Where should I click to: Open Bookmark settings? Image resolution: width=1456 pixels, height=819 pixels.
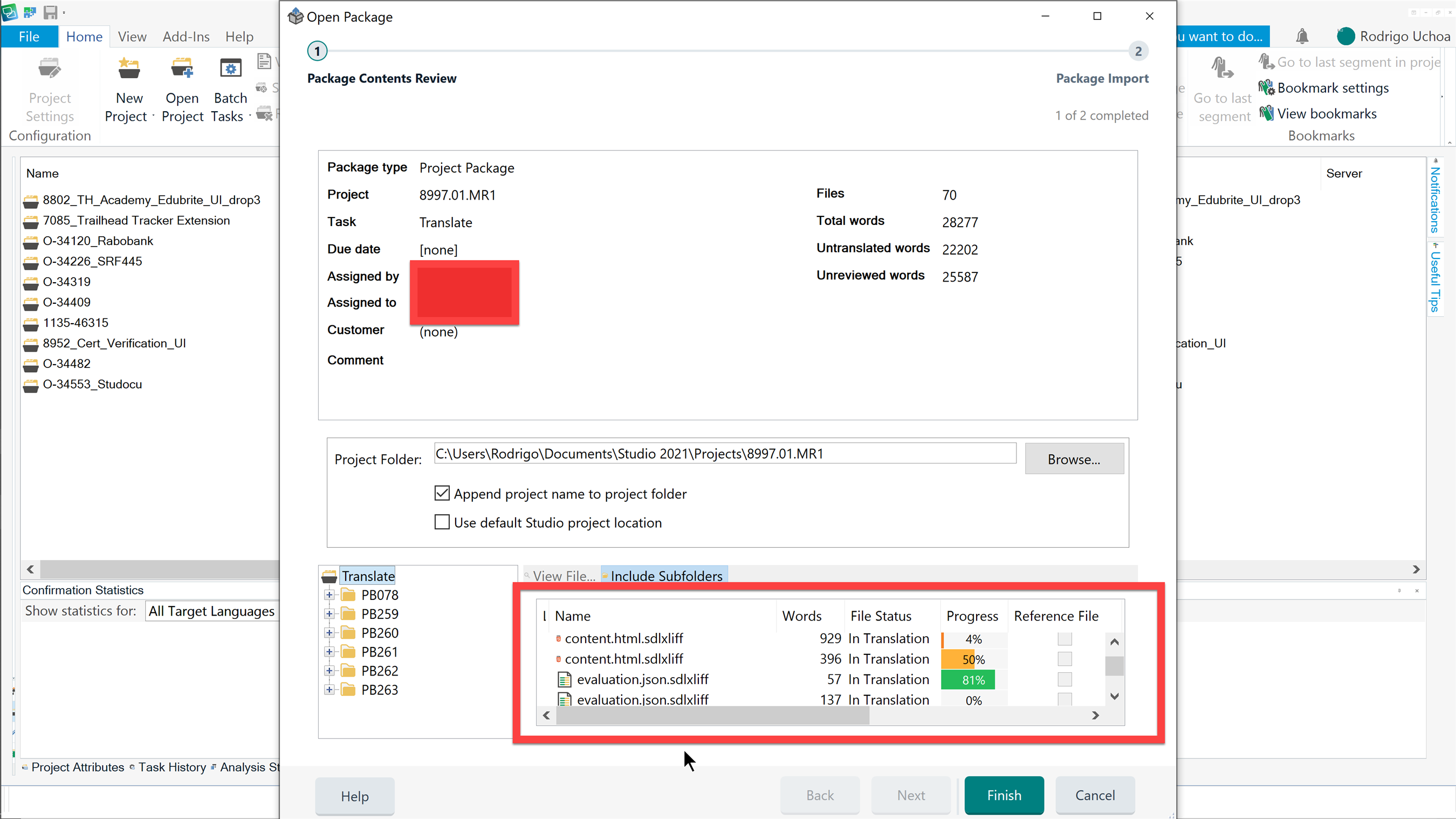pos(1323,87)
